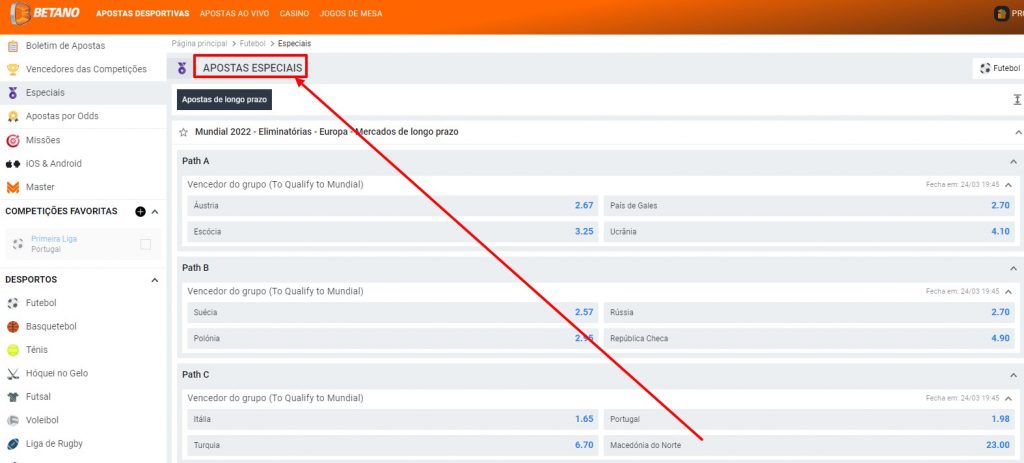This screenshot has height=463, width=1024.
Task: Click the Apostas por Odds icon
Action: coord(12,116)
